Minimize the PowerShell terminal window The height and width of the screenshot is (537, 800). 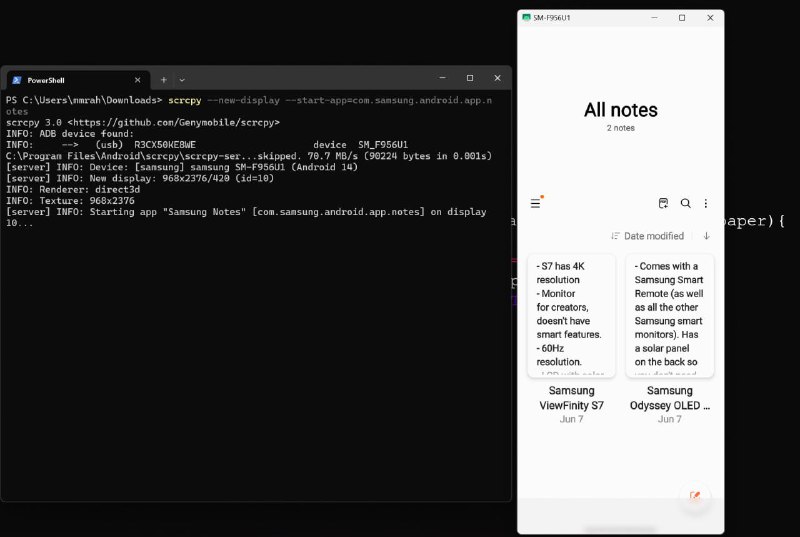point(442,78)
